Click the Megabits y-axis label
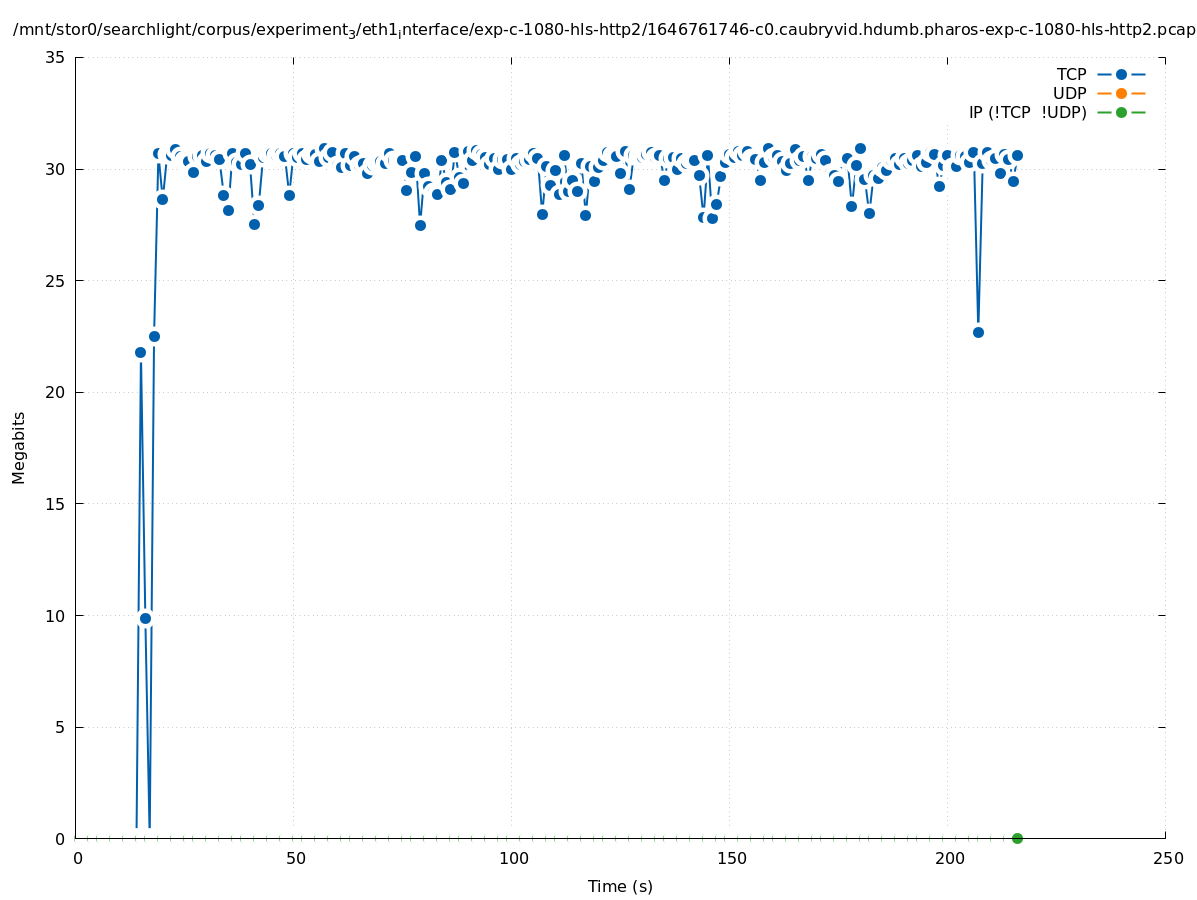This screenshot has height=900, width=1197. pyautogui.click(x=19, y=447)
